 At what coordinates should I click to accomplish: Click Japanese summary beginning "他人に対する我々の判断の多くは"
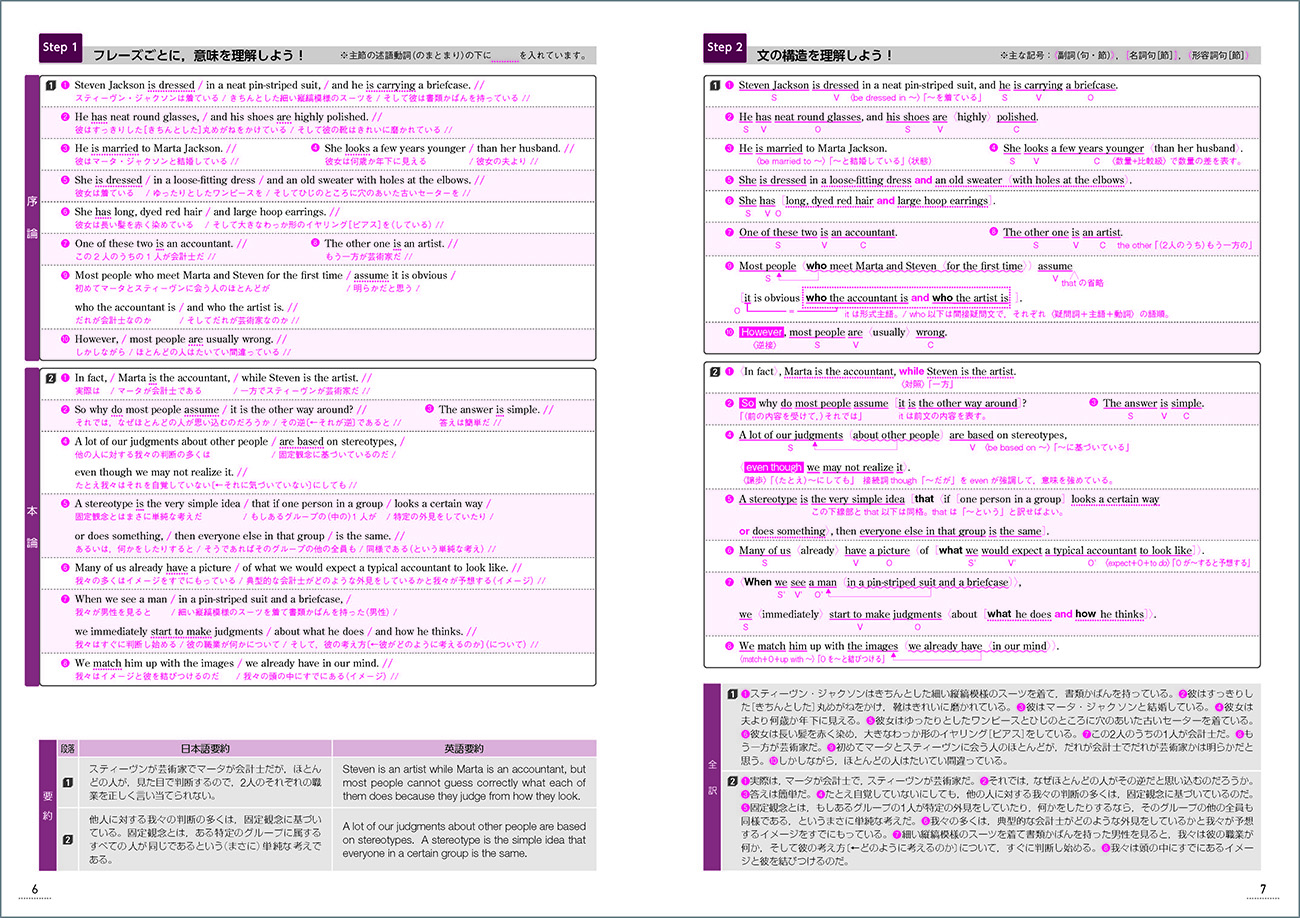pos(204,841)
